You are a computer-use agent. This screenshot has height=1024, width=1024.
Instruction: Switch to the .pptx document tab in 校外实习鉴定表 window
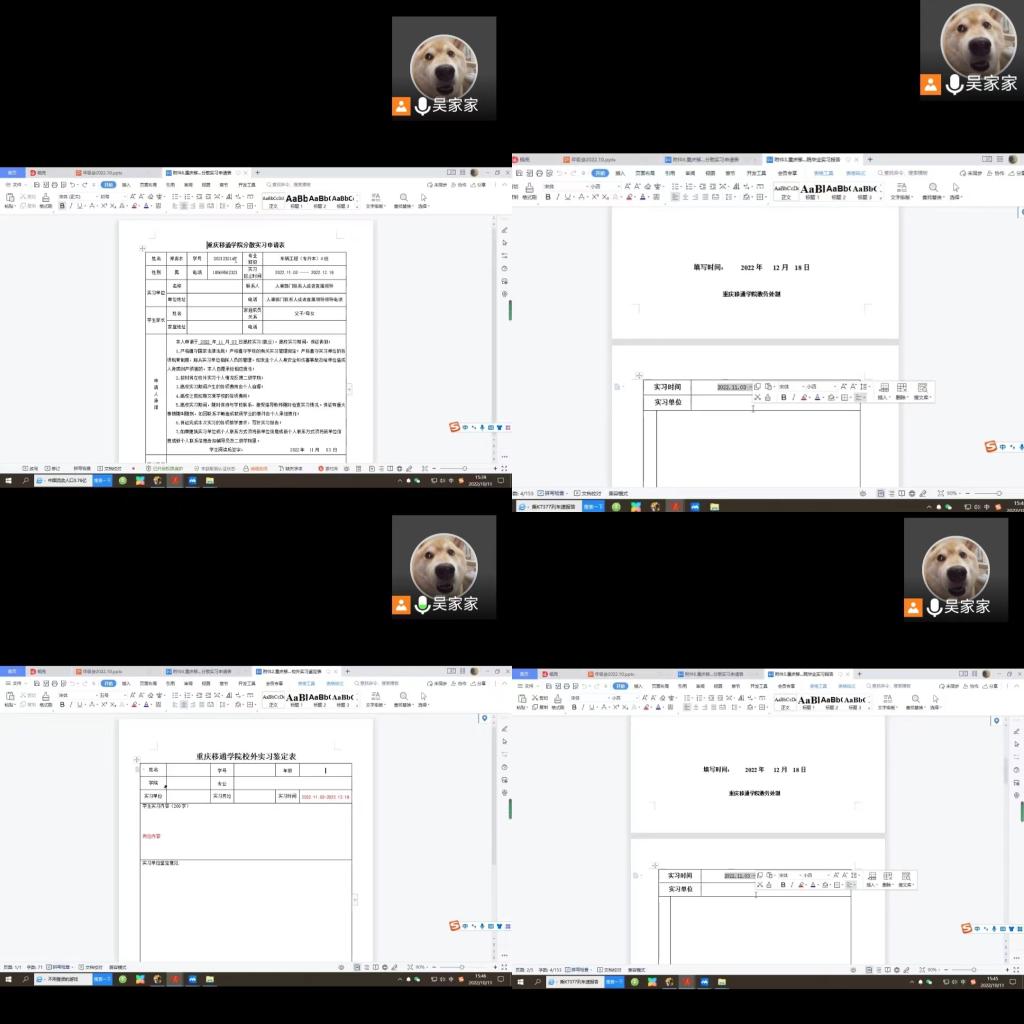(100, 672)
